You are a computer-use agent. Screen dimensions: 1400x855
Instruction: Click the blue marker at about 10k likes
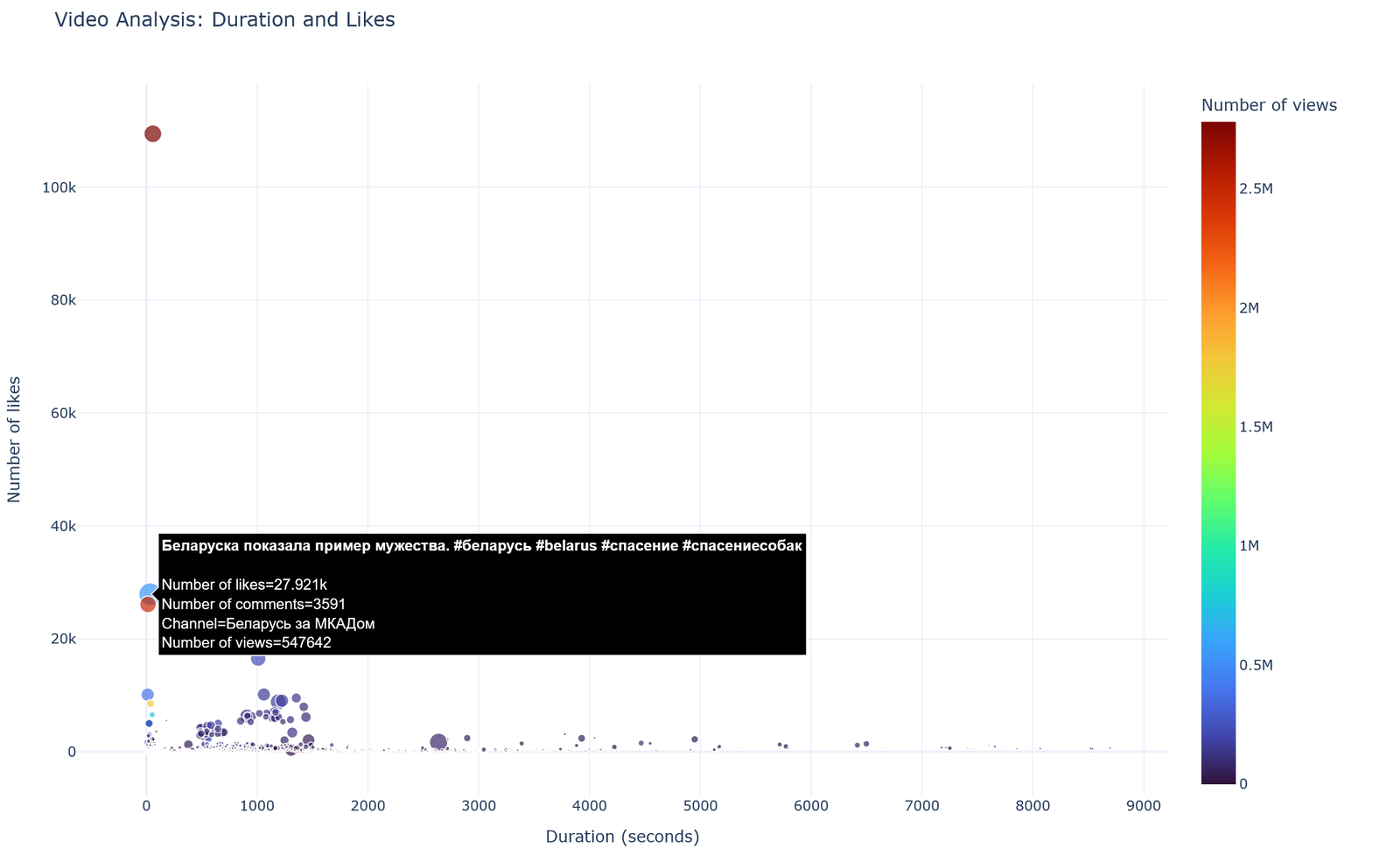(x=148, y=695)
